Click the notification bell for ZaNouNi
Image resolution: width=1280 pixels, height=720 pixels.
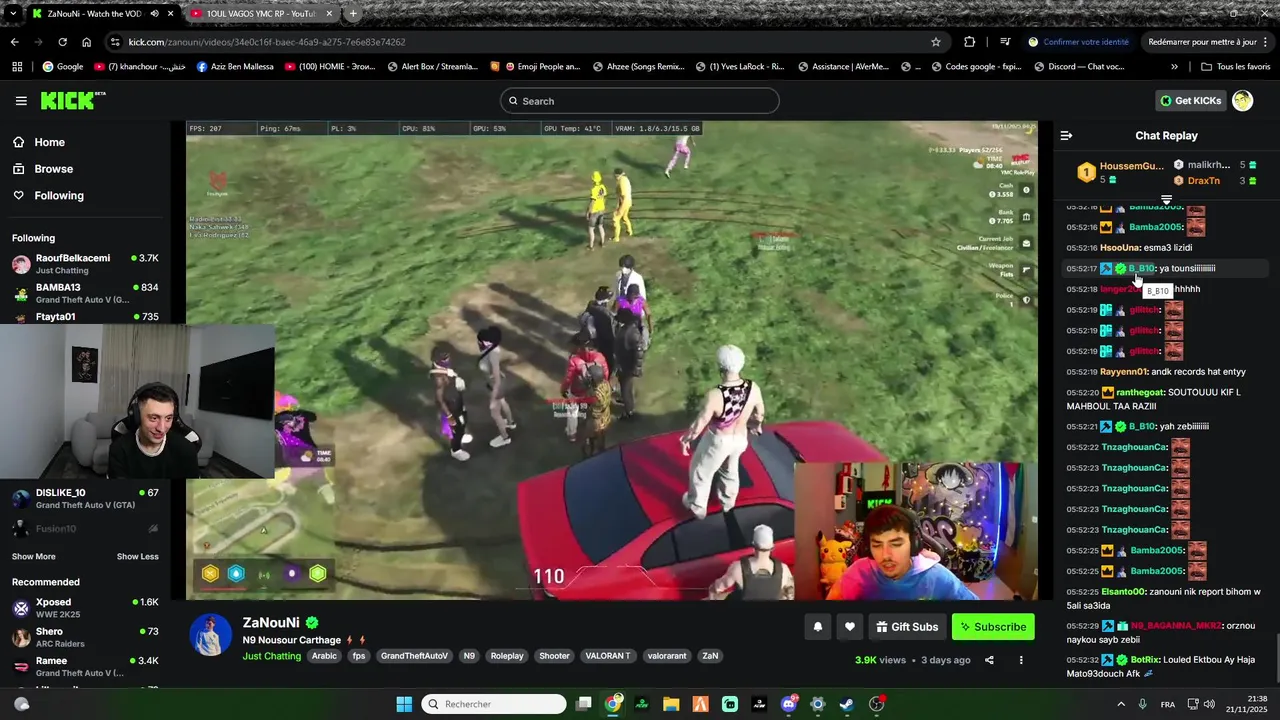[817, 627]
